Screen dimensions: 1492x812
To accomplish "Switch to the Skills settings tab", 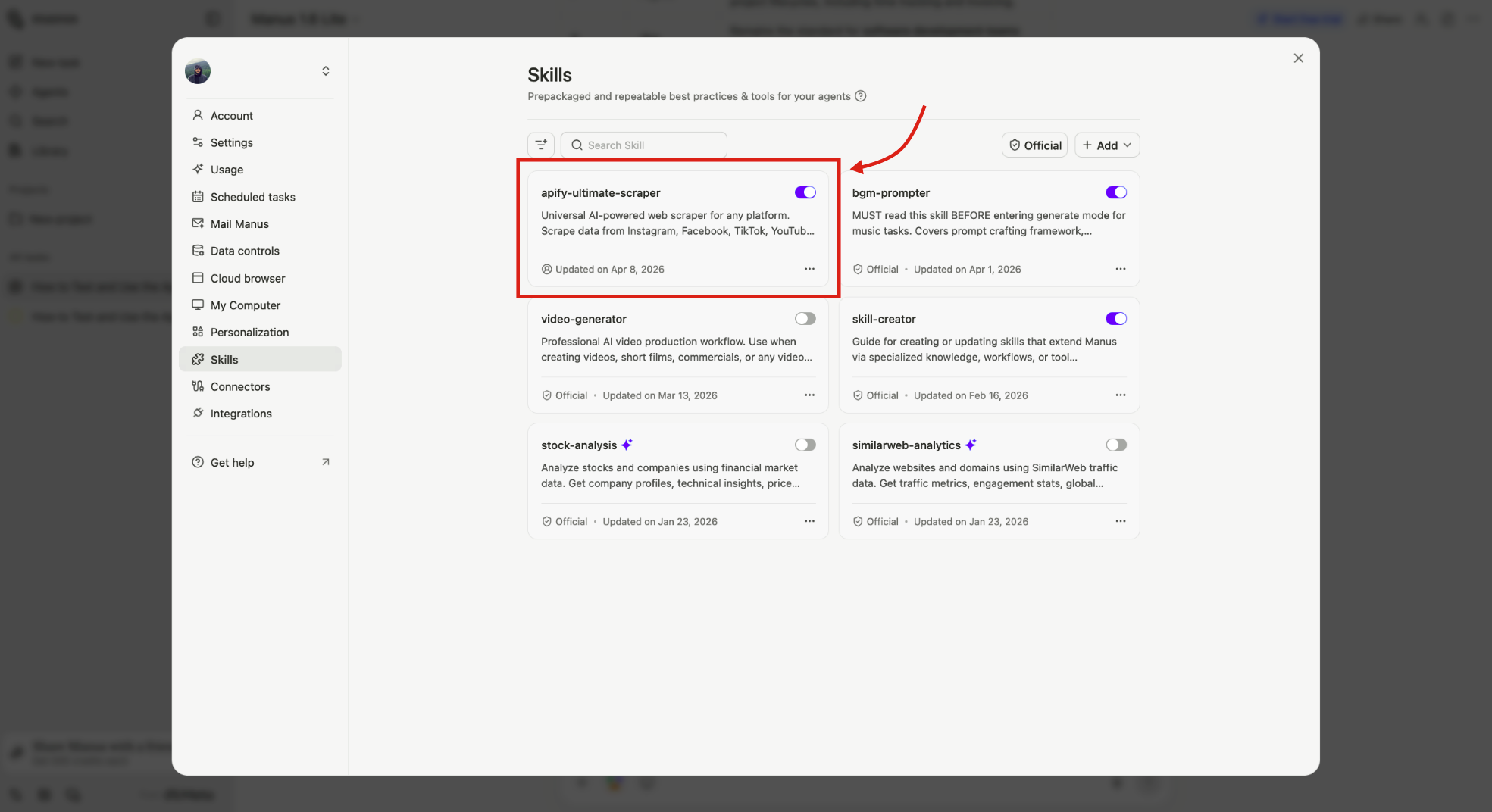I will click(224, 359).
